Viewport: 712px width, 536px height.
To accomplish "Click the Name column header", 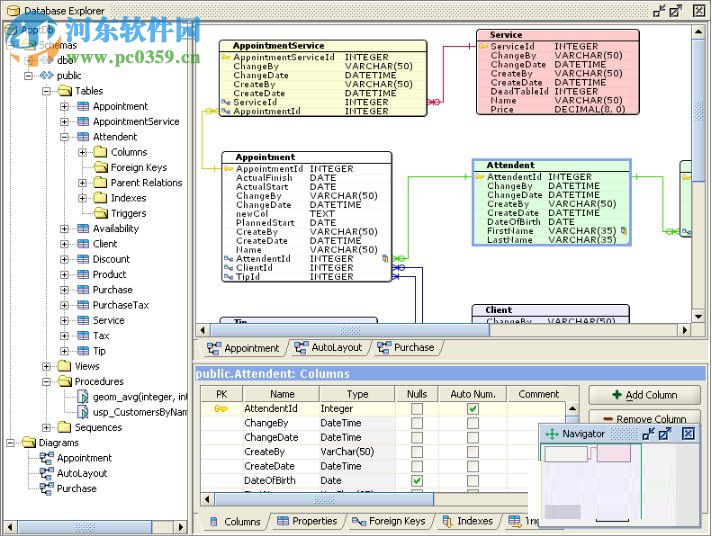I will [282, 394].
